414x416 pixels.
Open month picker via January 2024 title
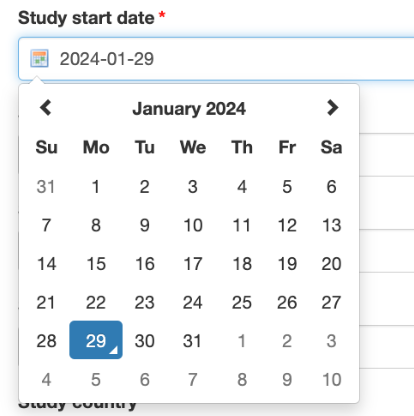coord(189,109)
